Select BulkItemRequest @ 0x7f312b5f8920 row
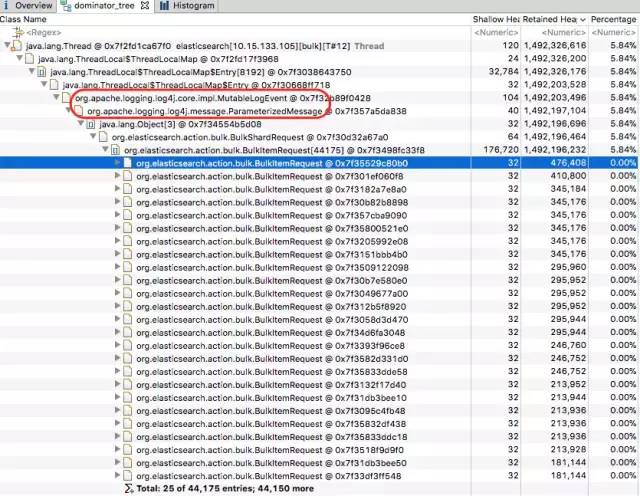This screenshot has width=640, height=496. point(320,307)
